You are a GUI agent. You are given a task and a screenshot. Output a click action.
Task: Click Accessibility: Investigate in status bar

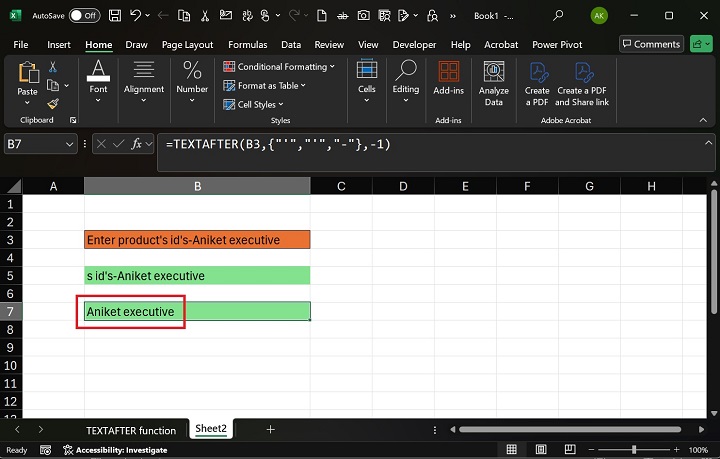pyautogui.click(x=119, y=450)
